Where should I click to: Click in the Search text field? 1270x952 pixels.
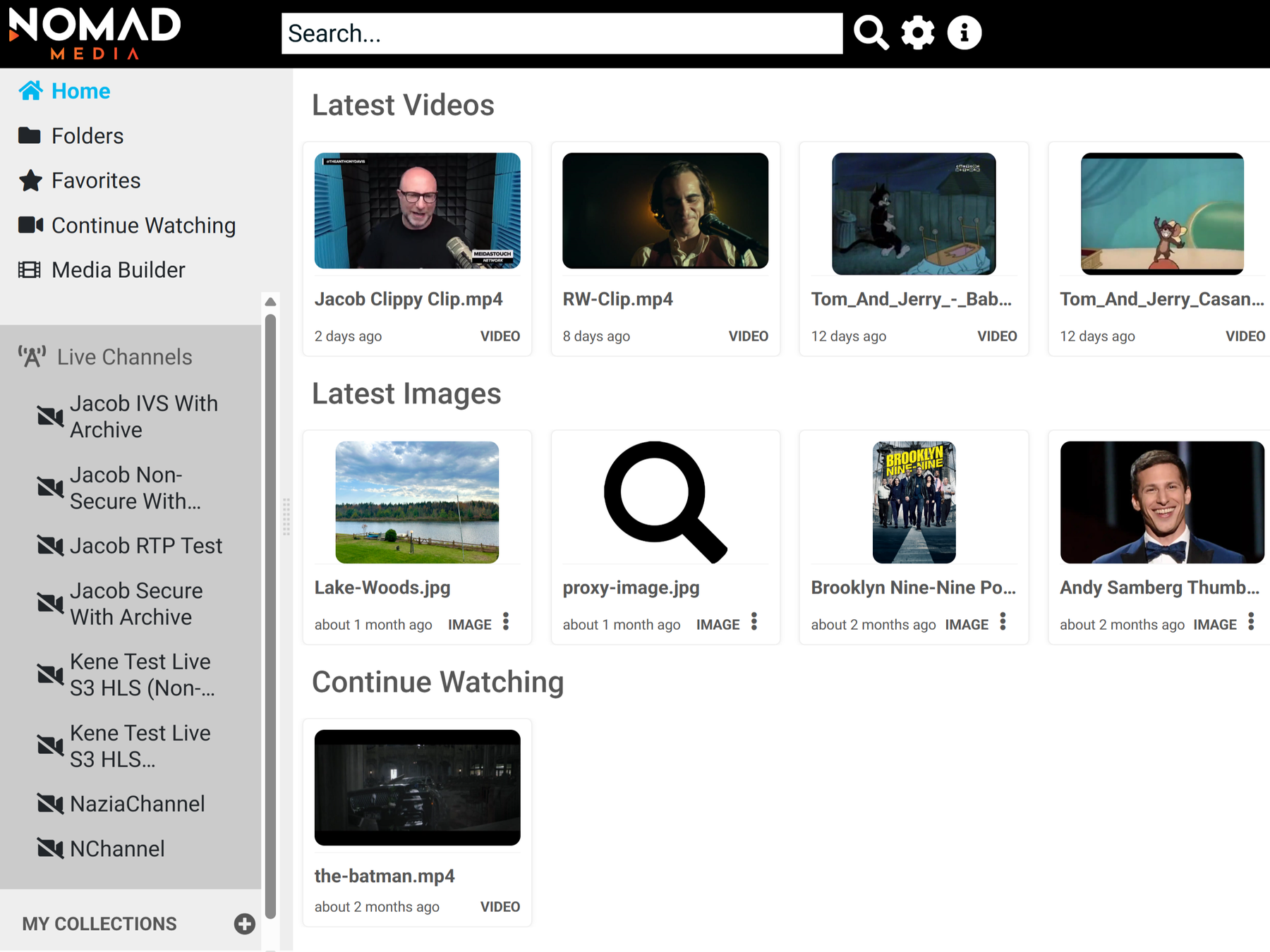(x=561, y=33)
